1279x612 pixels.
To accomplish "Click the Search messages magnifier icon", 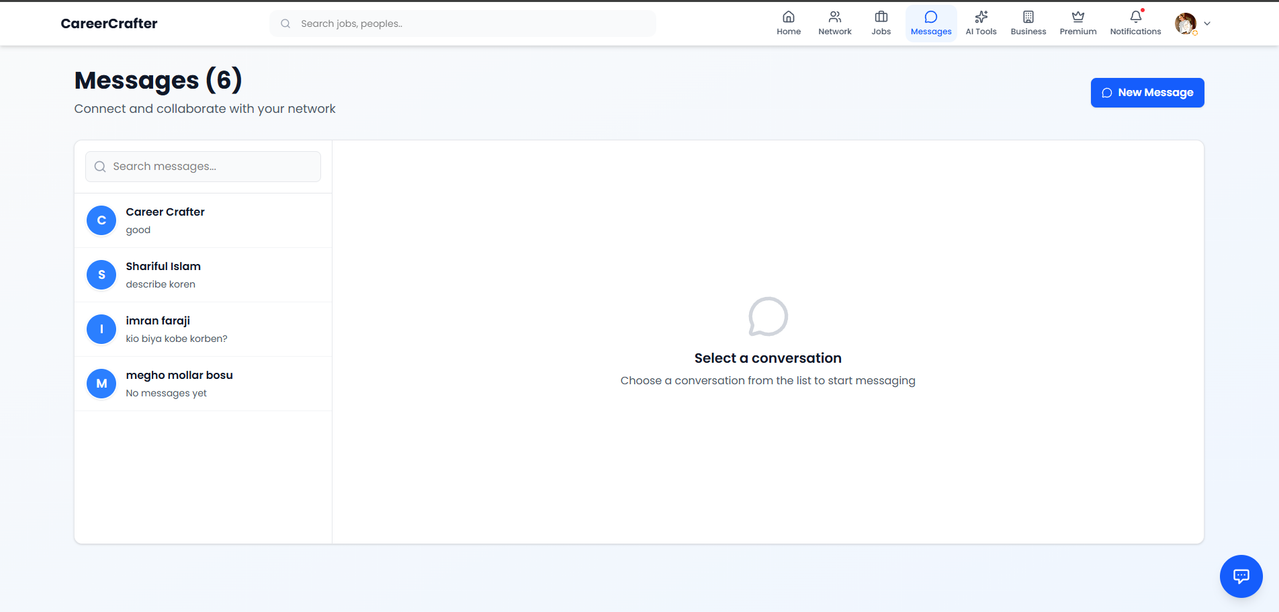I will pyautogui.click(x=100, y=167).
